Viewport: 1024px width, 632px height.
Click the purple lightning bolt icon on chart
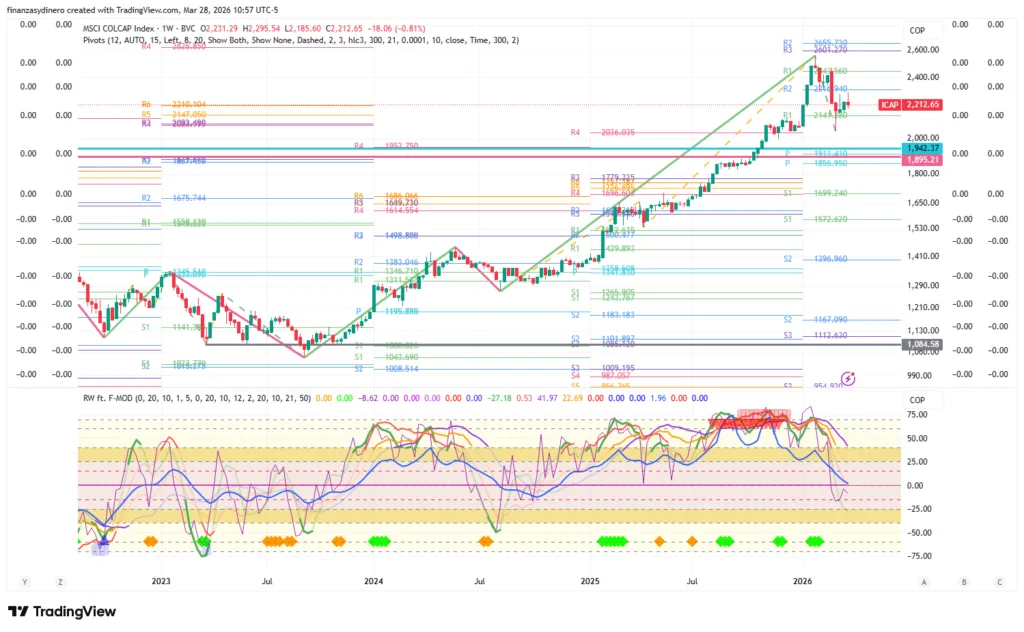click(849, 378)
